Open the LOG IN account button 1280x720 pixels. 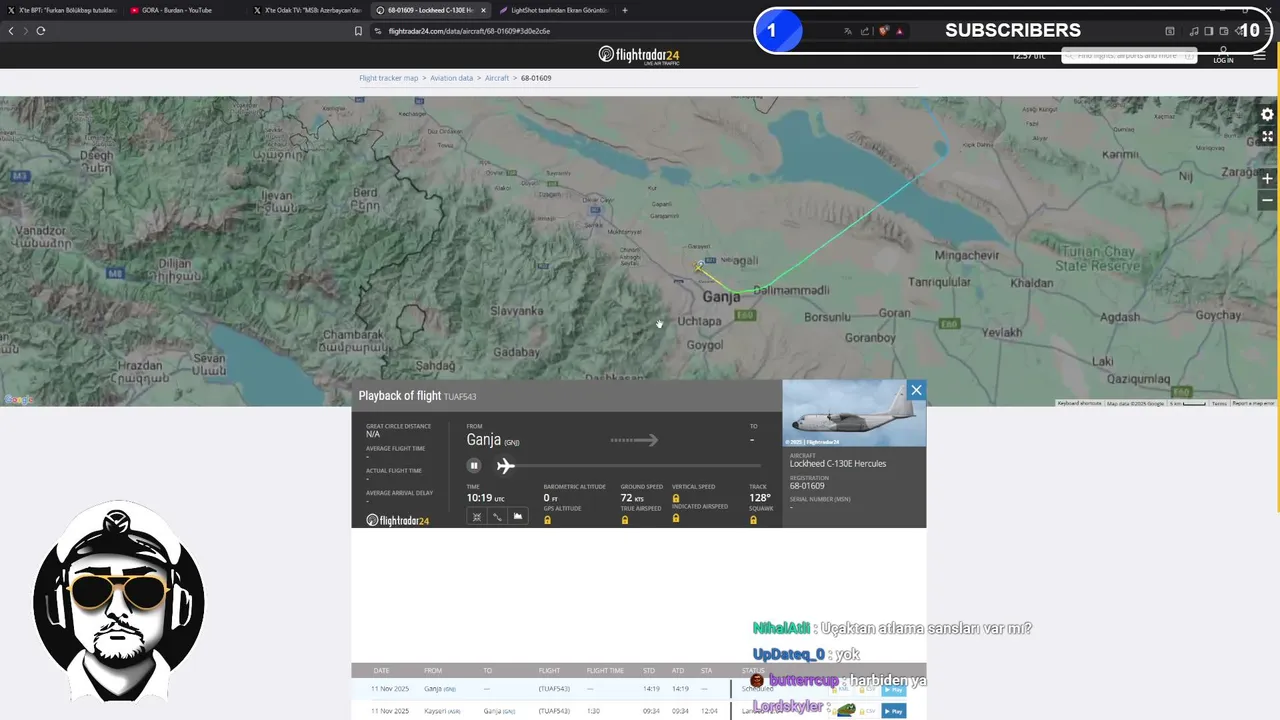pos(1223,55)
